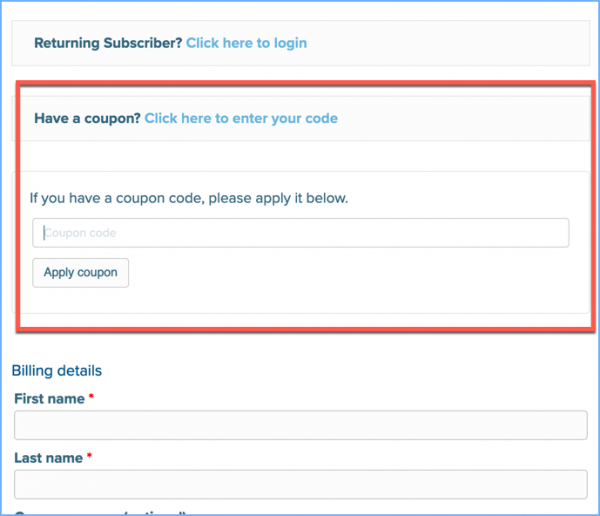
Task: Click the Billing details heading
Action: [x=57, y=371]
